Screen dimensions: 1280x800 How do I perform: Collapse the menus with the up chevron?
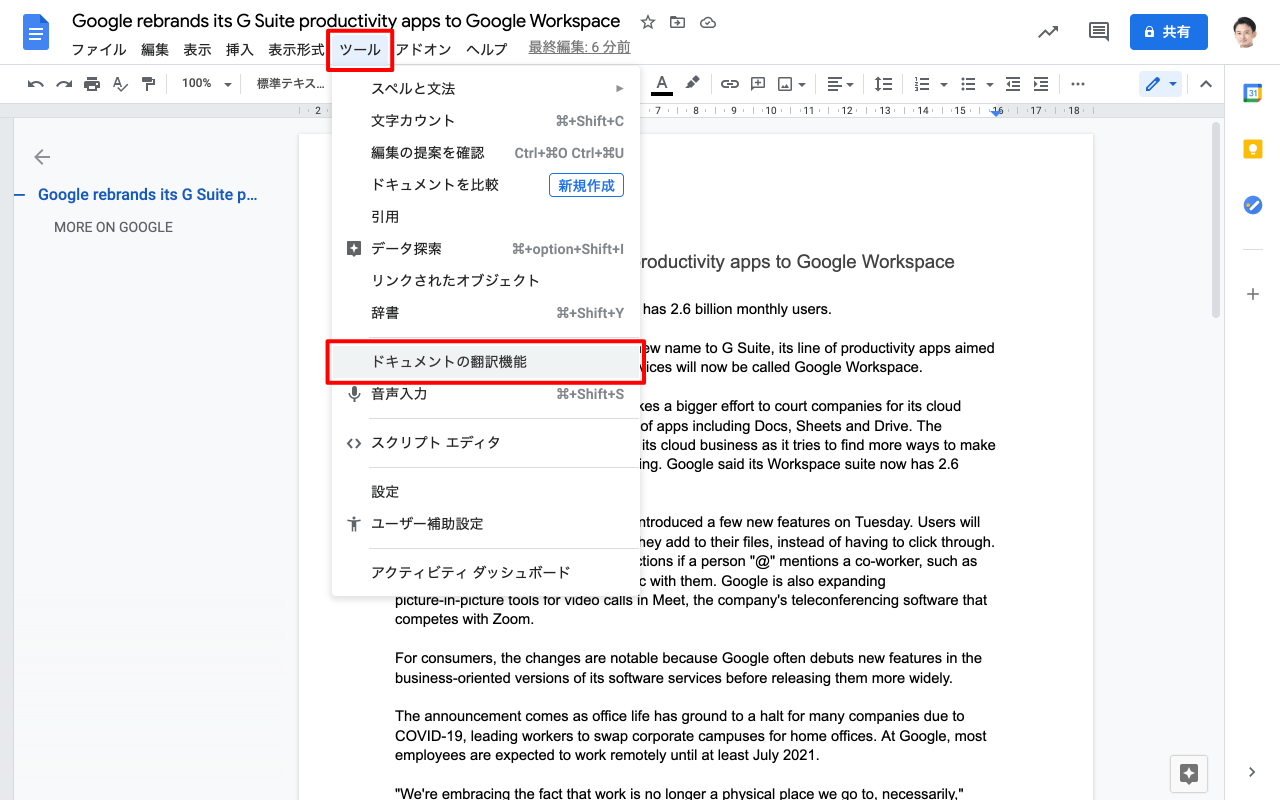pyautogui.click(x=1206, y=84)
